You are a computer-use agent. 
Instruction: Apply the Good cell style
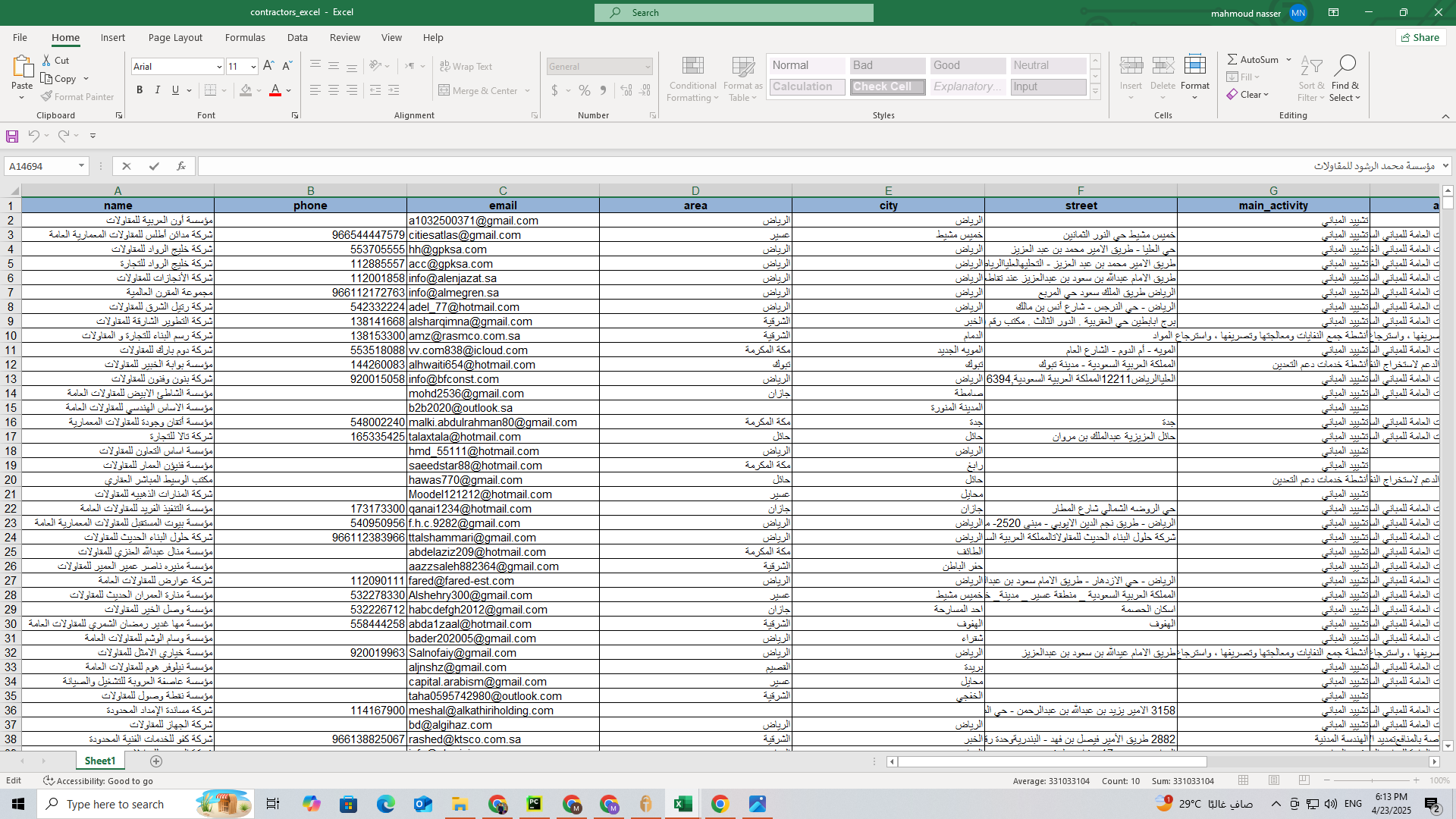point(967,66)
